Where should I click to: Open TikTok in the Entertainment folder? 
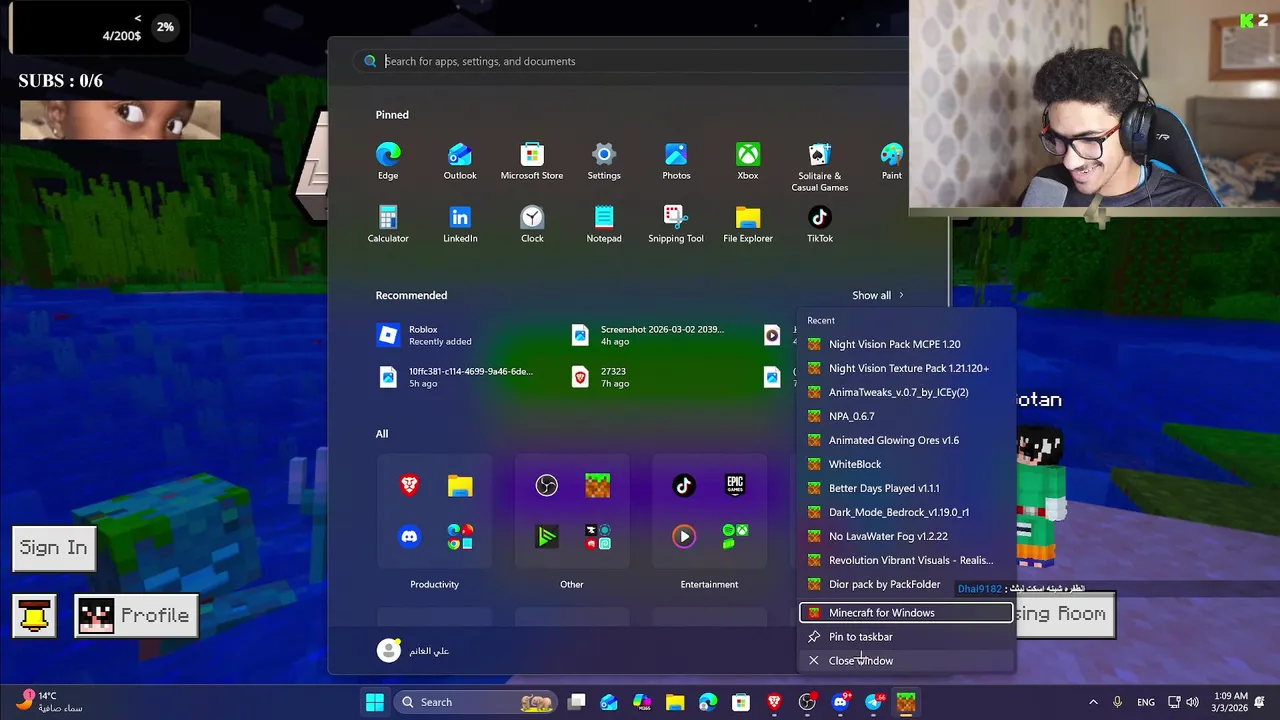(684, 486)
